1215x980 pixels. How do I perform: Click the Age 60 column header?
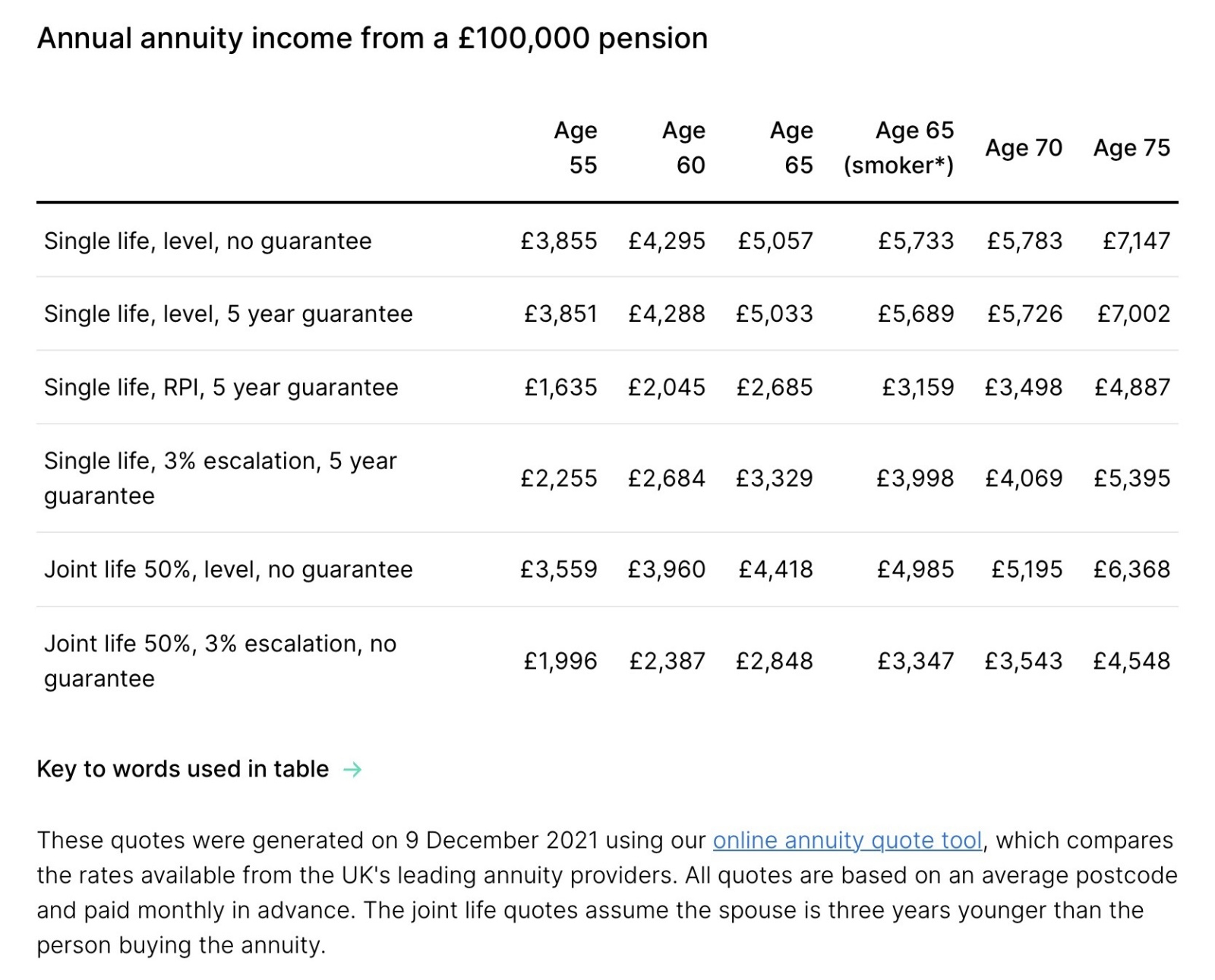684,147
